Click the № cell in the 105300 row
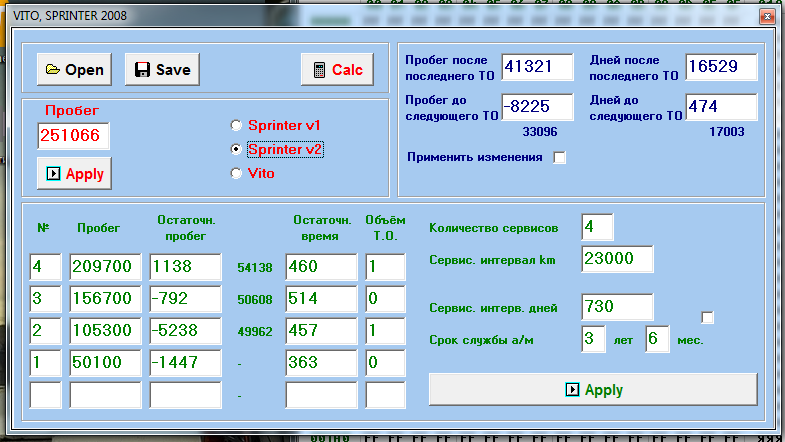Viewport: 785px width, 442px height. click(45, 331)
